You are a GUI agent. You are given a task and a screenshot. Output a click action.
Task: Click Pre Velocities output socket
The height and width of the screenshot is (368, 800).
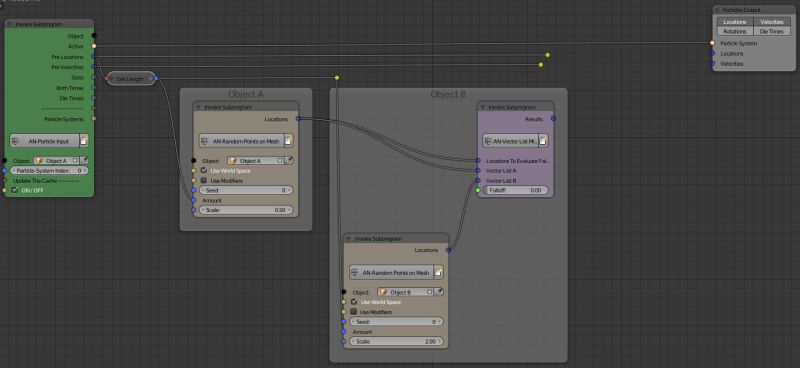[94, 67]
